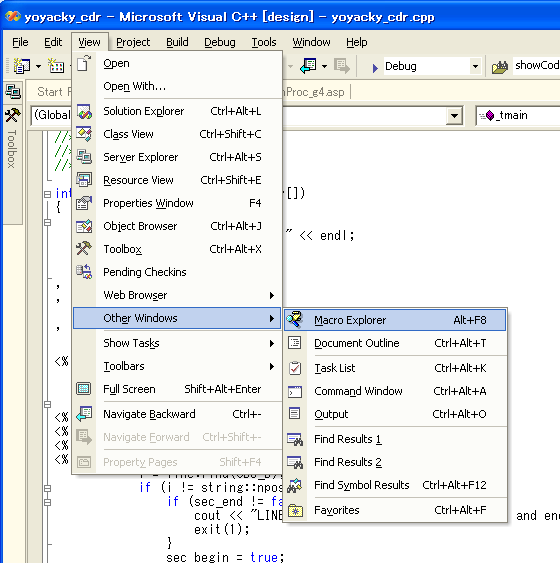Screen dimensions: 560x563
Task: Click the New Project toolbar icon
Action: [x=22, y=66]
